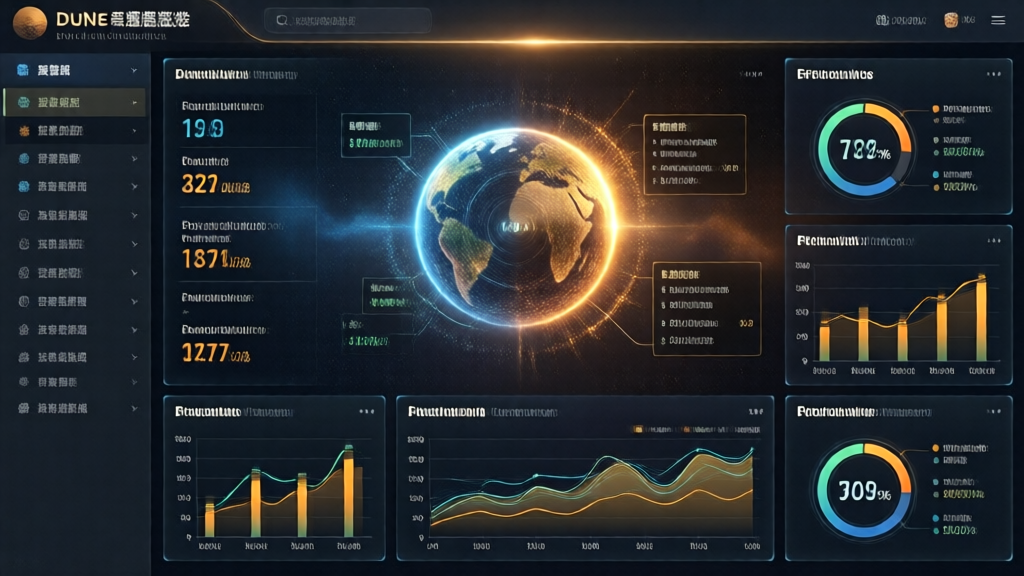Click the first sidebar item's blue icon
This screenshot has height=576, width=1024.
point(23,71)
